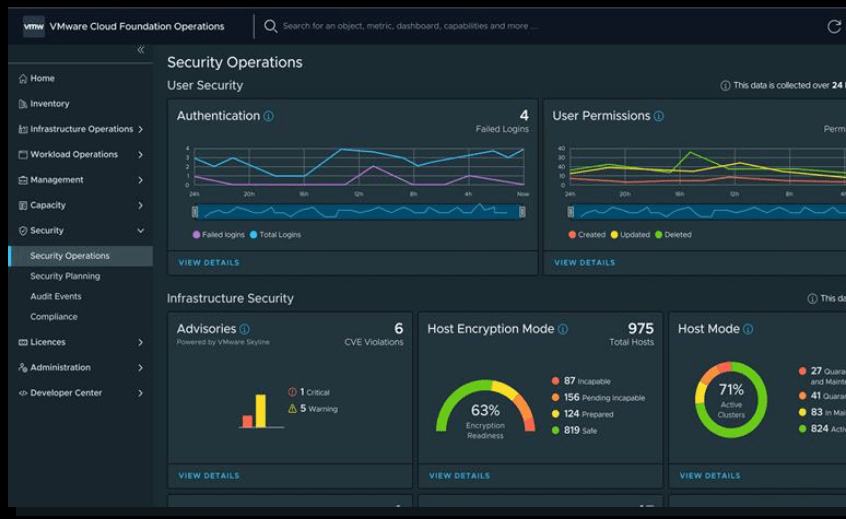
Task: Click the search magnifier icon
Action: pyautogui.click(x=271, y=26)
